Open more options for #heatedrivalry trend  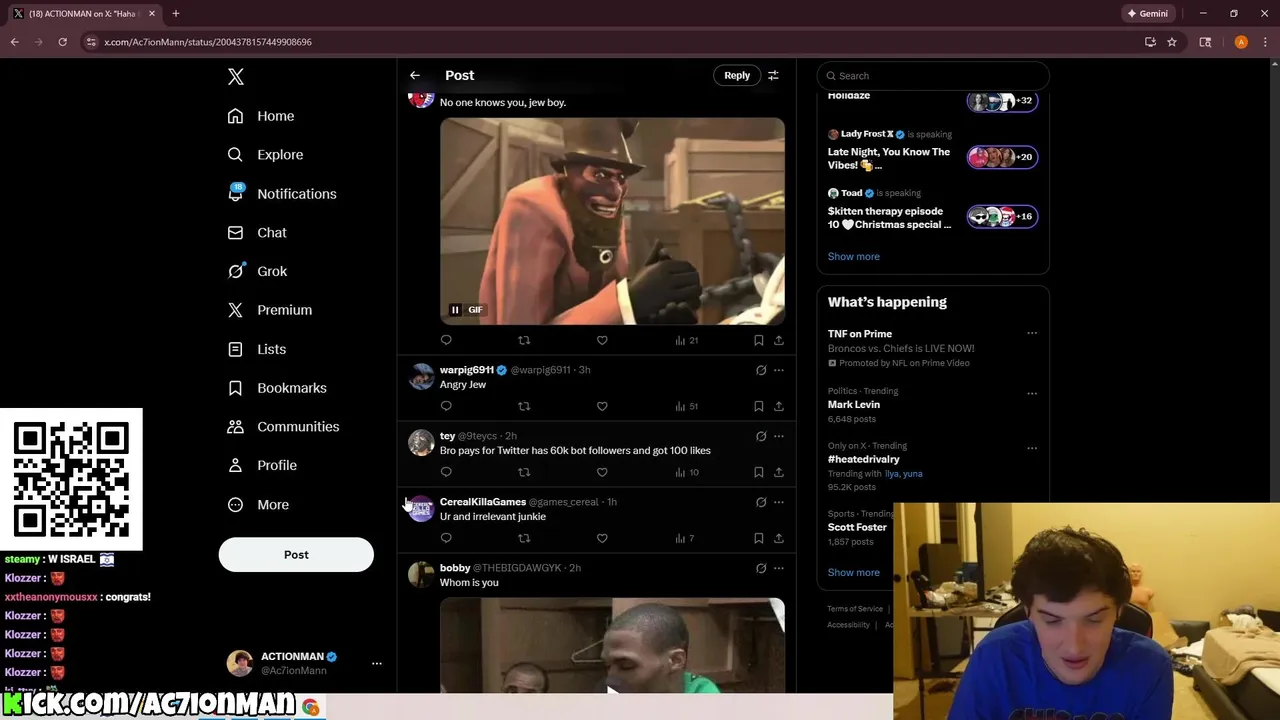click(x=1032, y=448)
